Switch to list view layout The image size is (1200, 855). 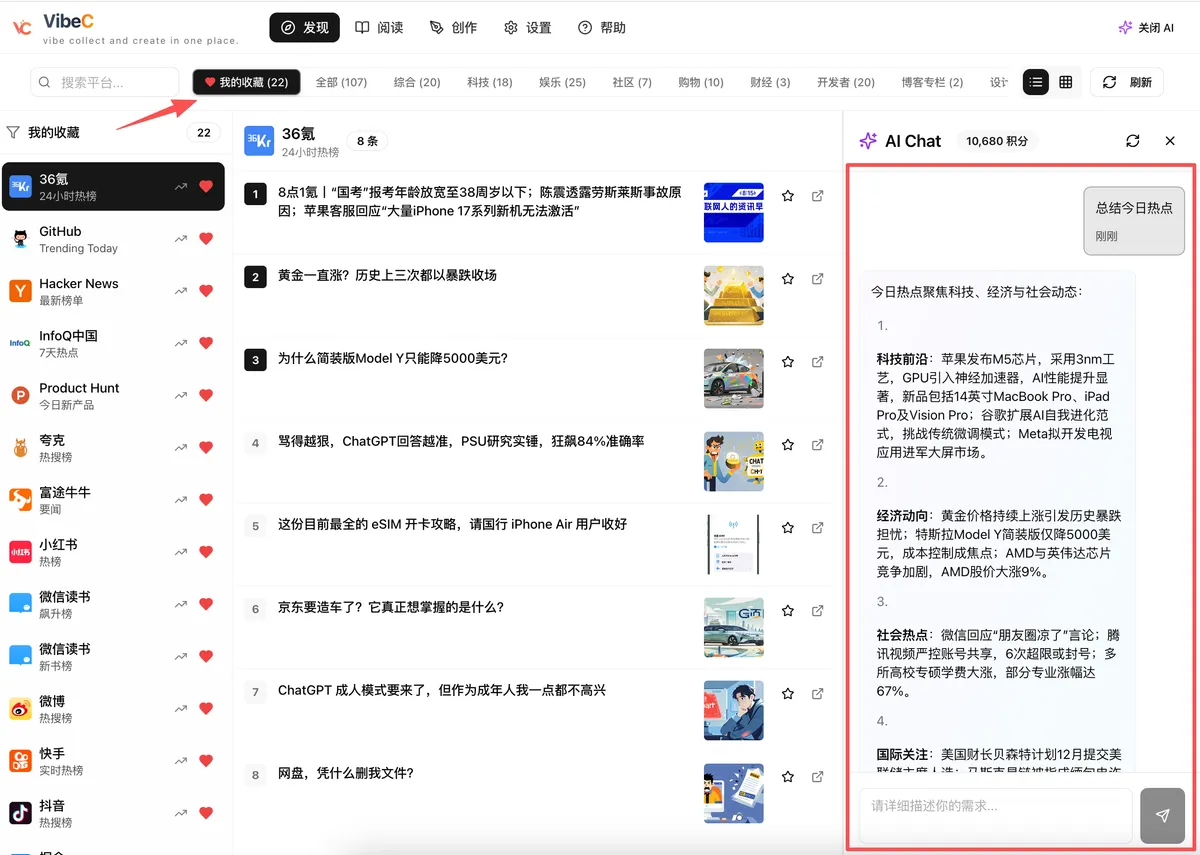coord(1036,82)
